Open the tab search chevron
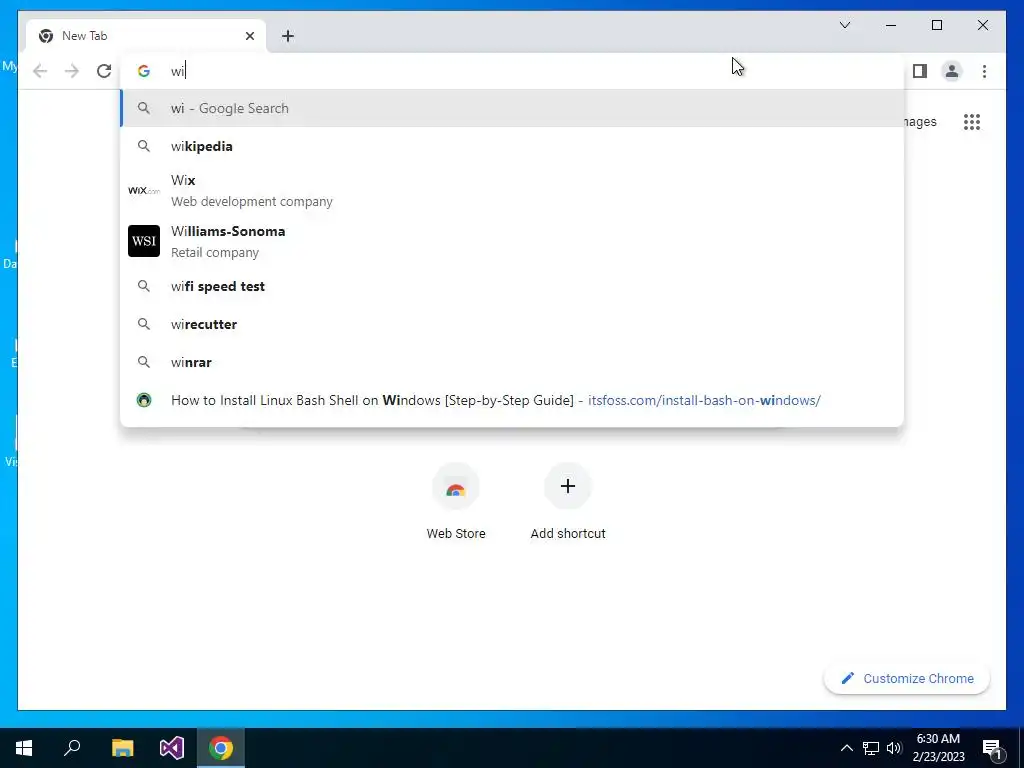 [x=844, y=25]
